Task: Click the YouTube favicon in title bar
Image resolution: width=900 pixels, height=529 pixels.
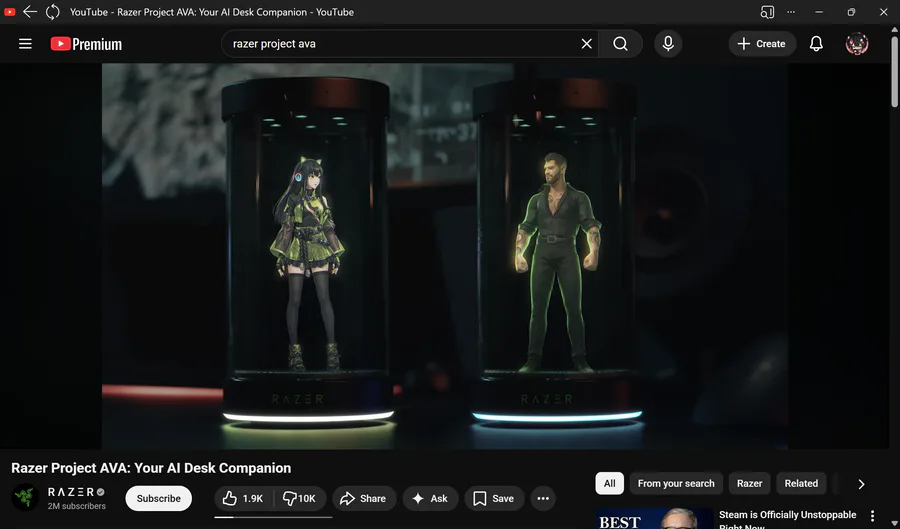Action: pyautogui.click(x=9, y=11)
